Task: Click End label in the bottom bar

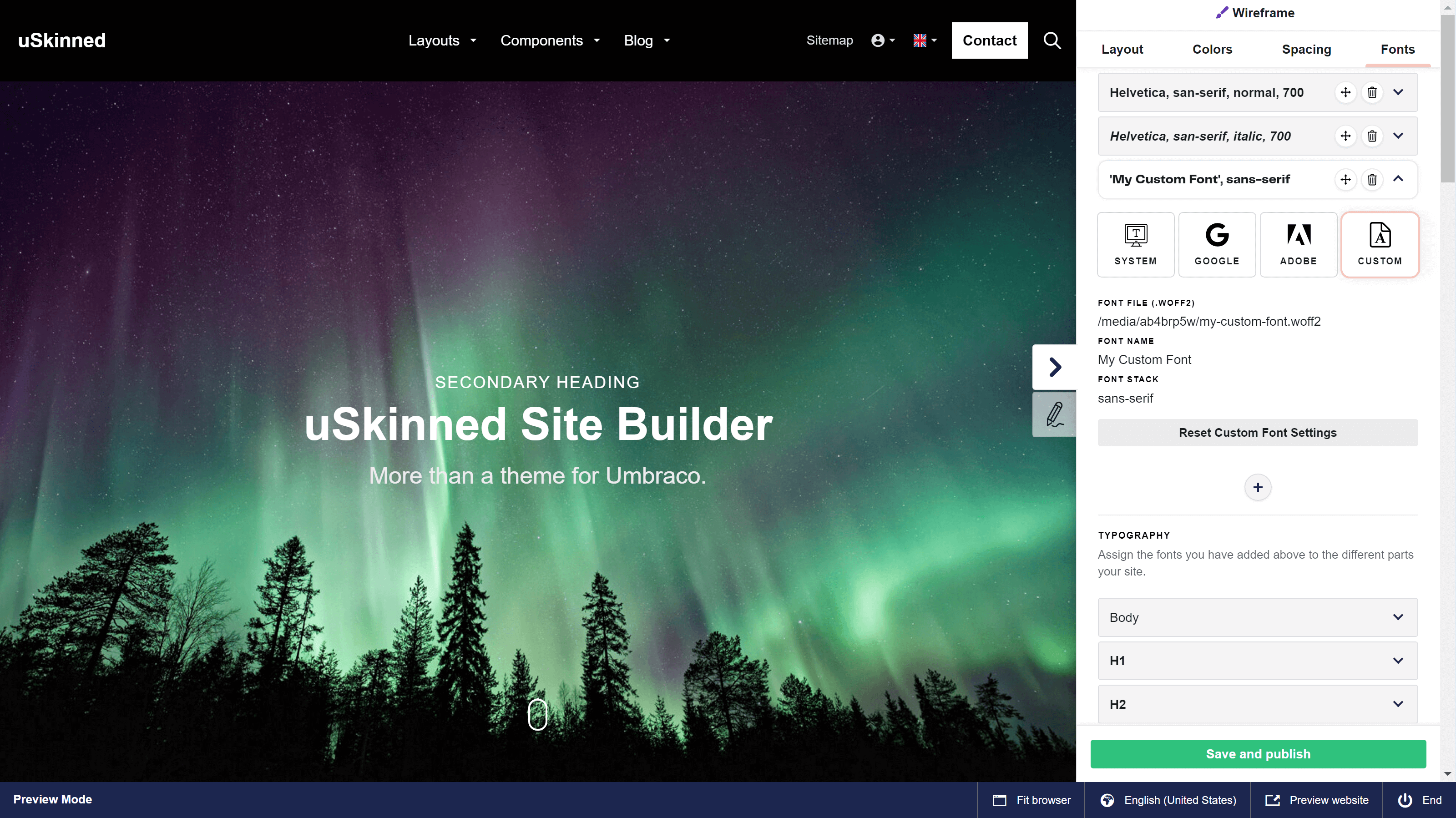Action: tap(1432, 800)
